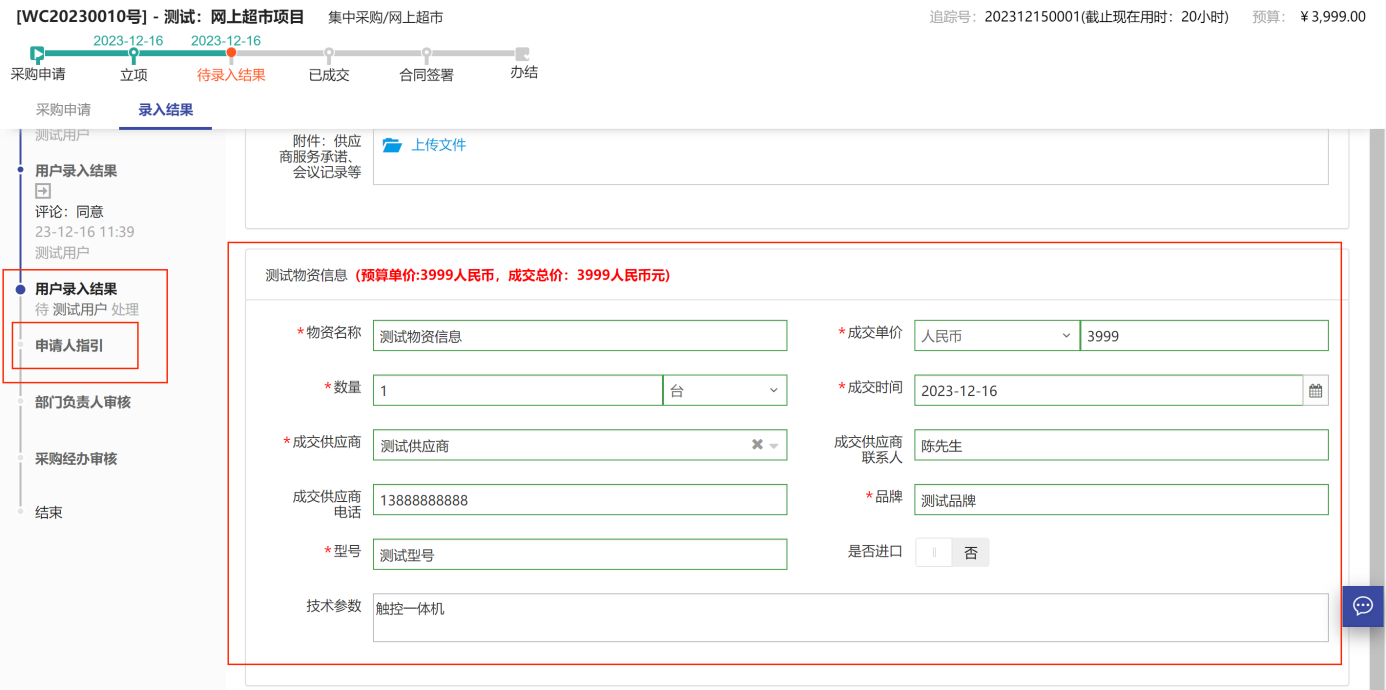Click the 已成交 stage marker
Screen dimensions: 1386x690
coord(329,54)
